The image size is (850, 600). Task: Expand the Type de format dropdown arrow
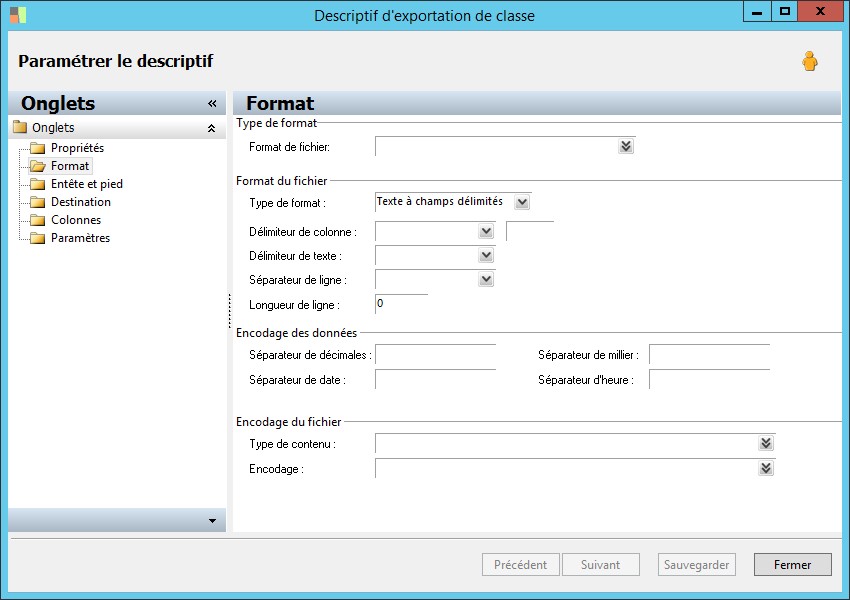(x=522, y=202)
